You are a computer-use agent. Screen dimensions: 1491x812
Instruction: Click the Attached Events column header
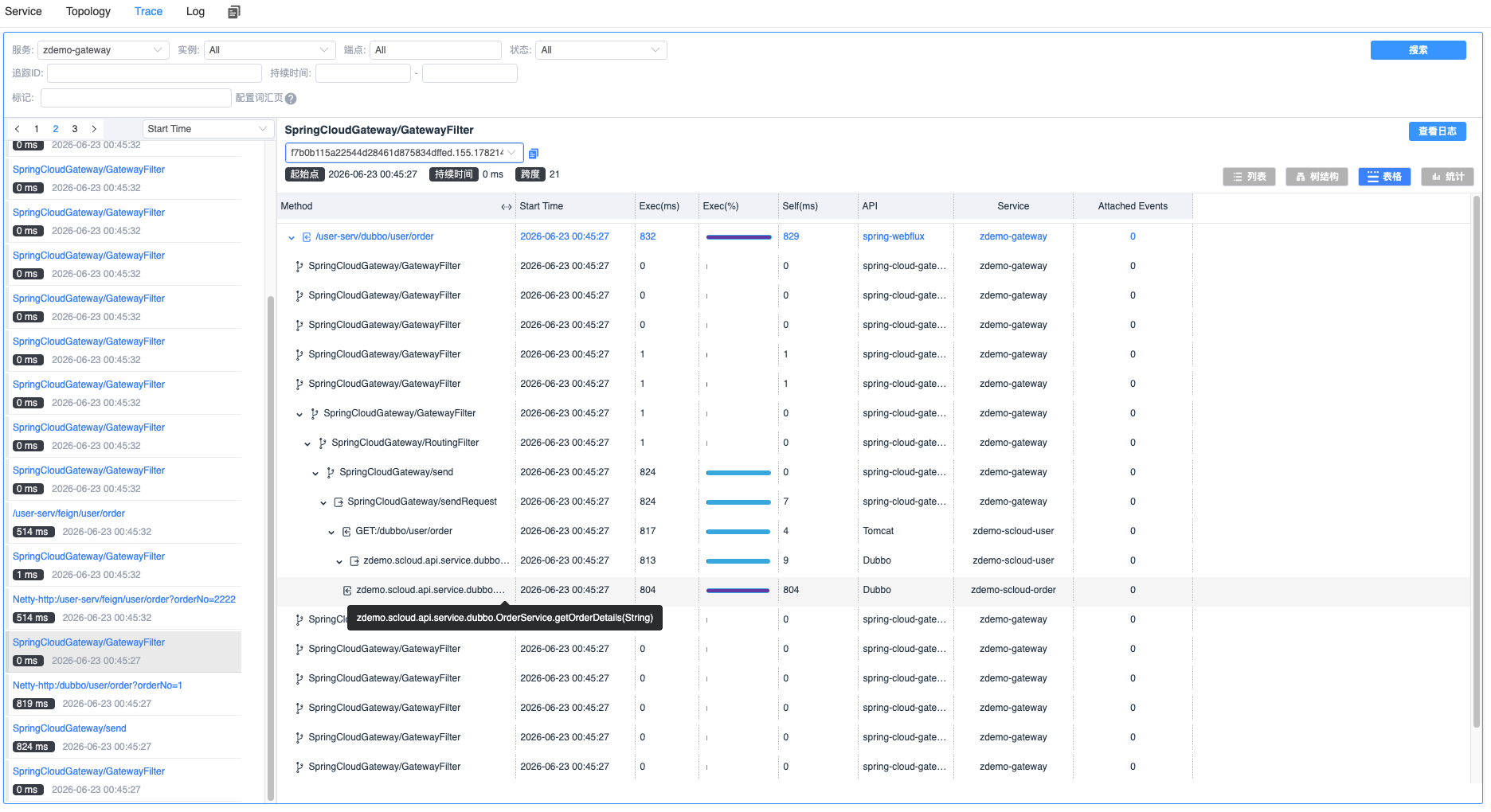[x=1133, y=207]
